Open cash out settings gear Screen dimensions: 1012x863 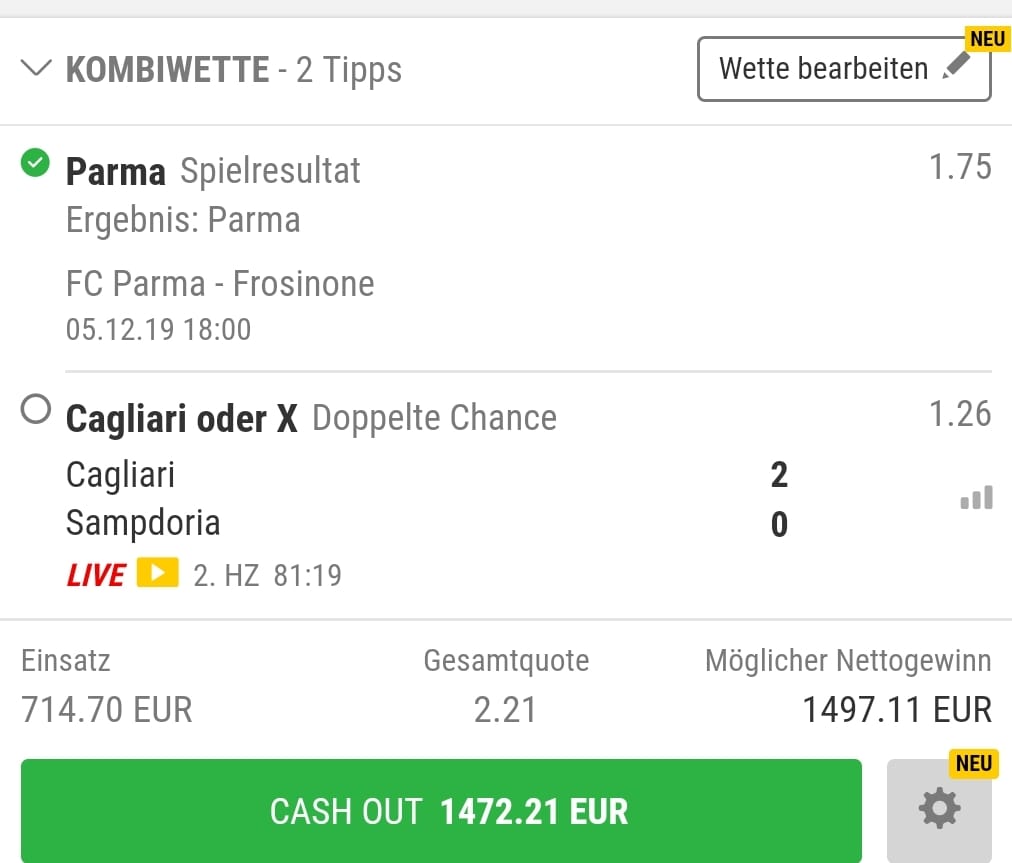[x=939, y=809]
